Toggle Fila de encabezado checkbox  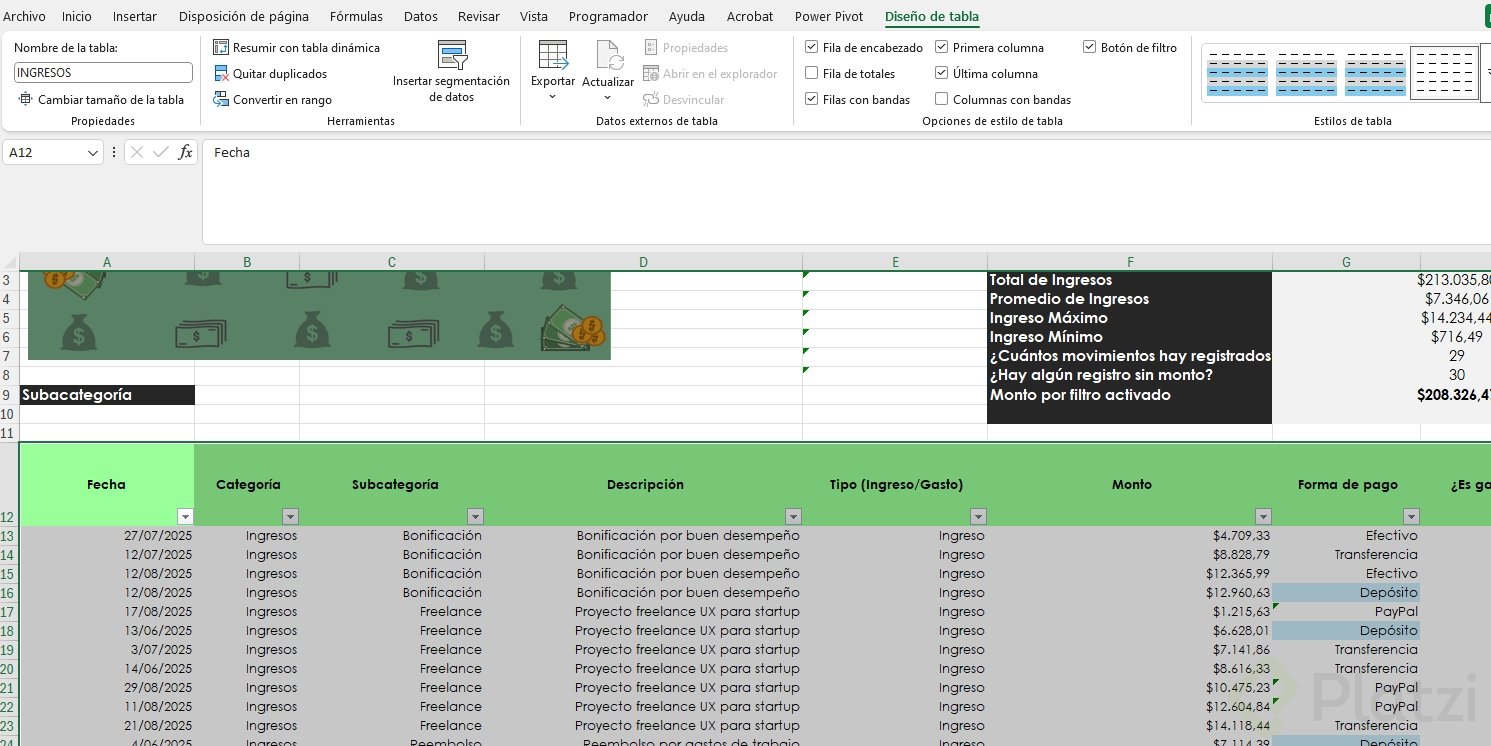click(x=812, y=47)
